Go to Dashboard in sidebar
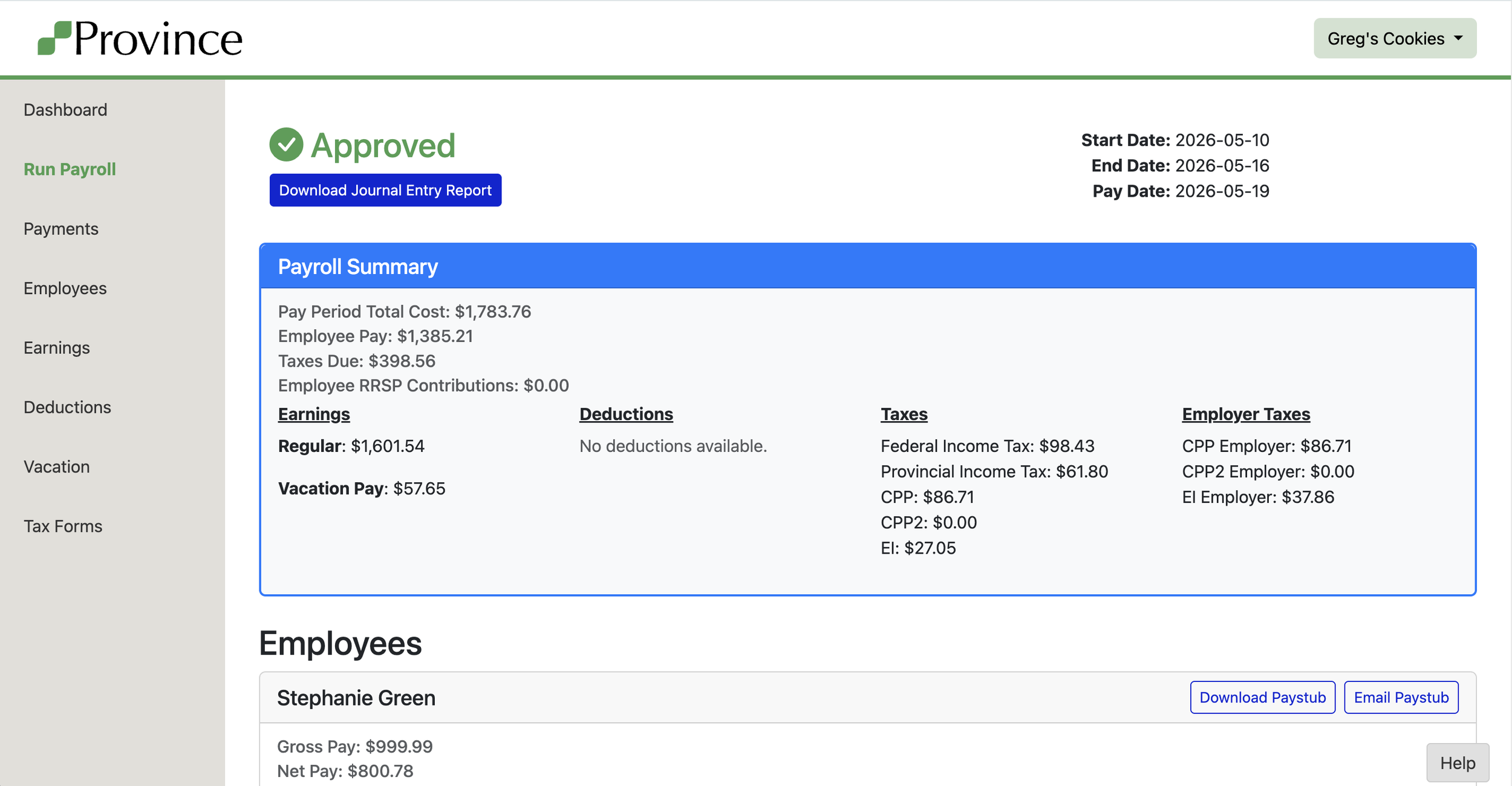 (65, 110)
